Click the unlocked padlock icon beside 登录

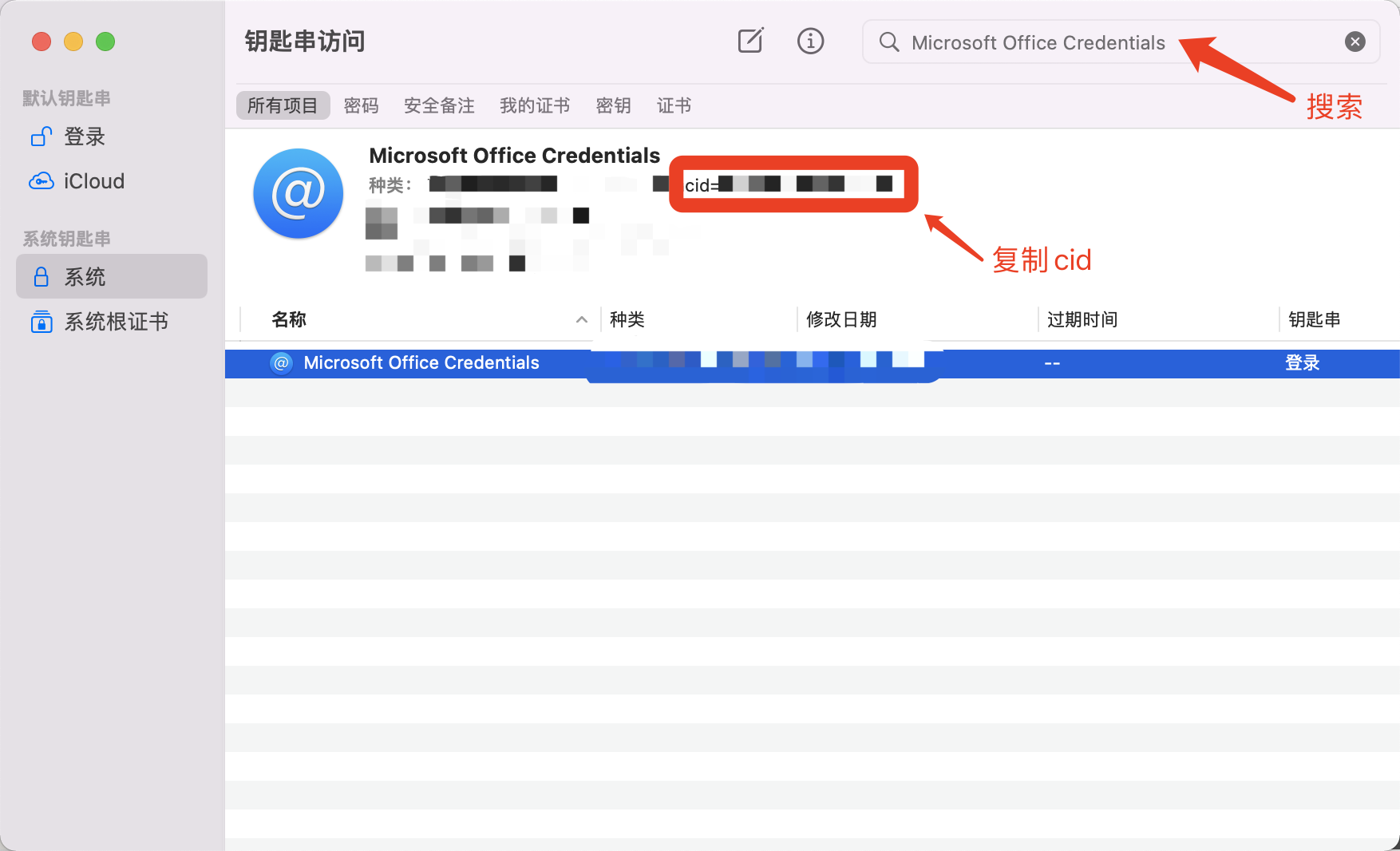coord(42,137)
